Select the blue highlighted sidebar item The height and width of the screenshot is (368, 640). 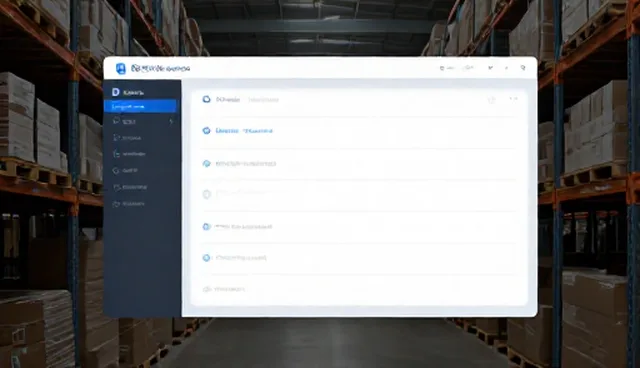point(140,106)
